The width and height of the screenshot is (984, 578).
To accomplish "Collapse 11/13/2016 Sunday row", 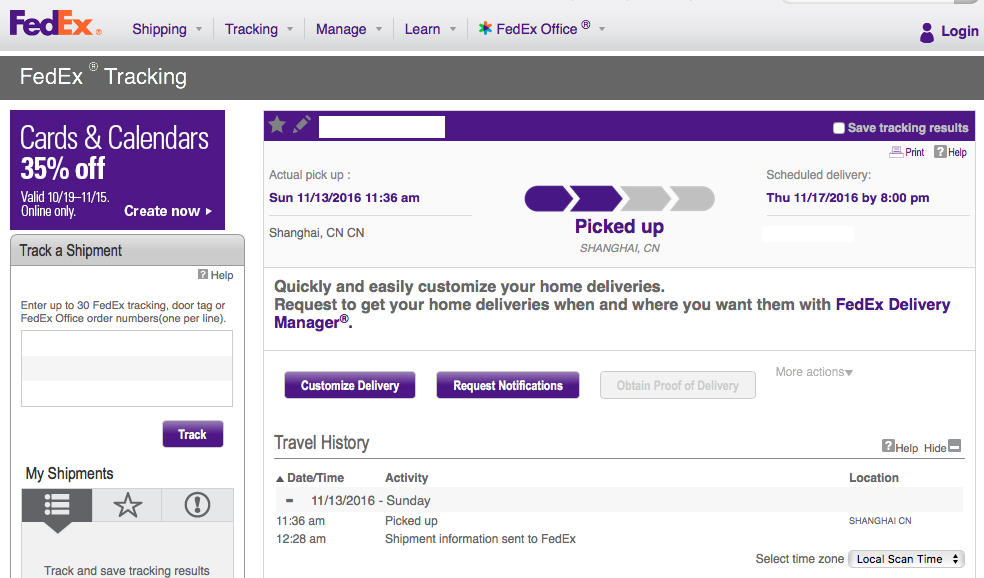I will [x=289, y=500].
